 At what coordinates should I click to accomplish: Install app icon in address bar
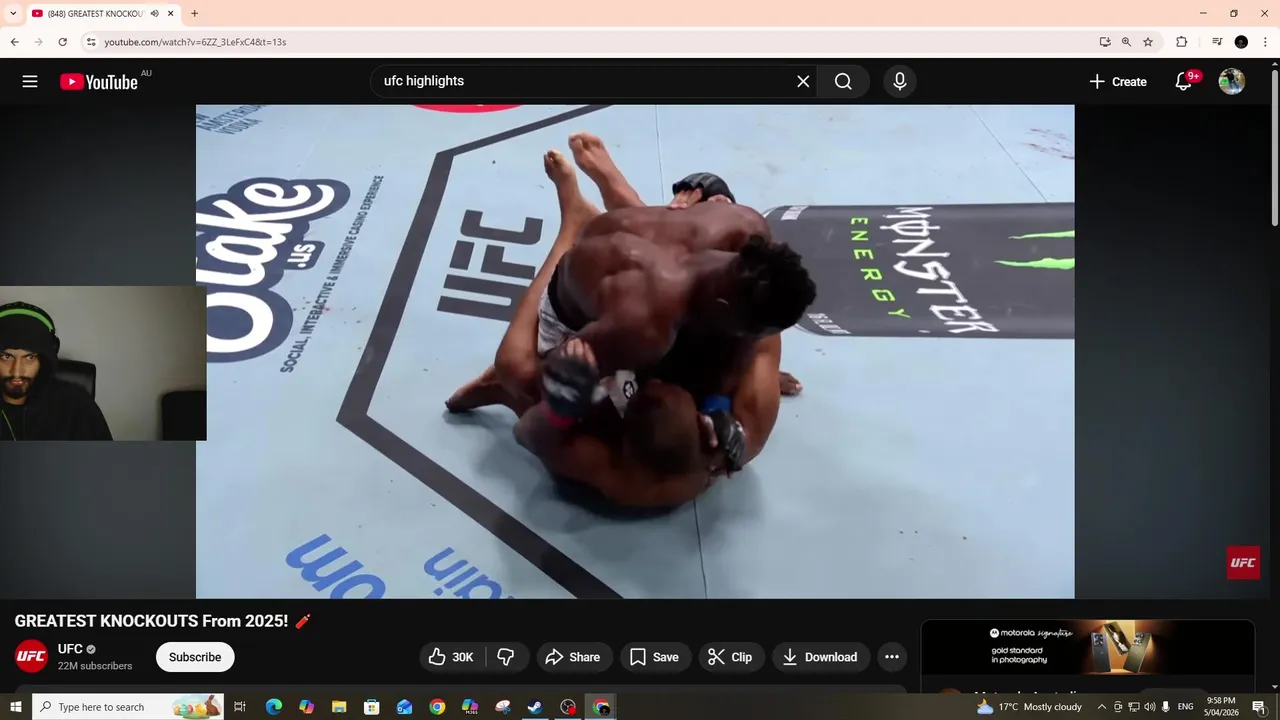(1105, 42)
